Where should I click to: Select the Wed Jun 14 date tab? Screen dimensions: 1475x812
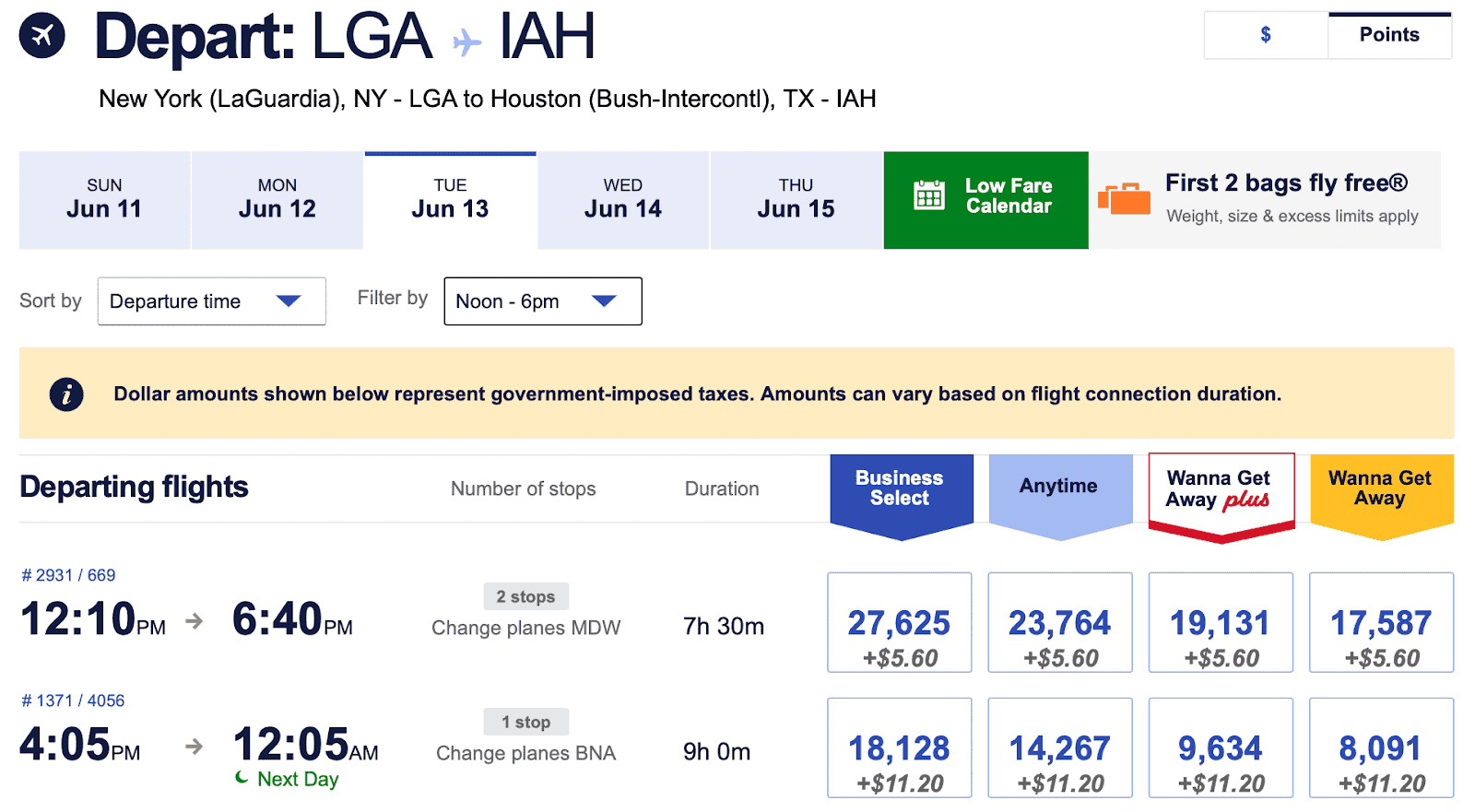pos(623,200)
